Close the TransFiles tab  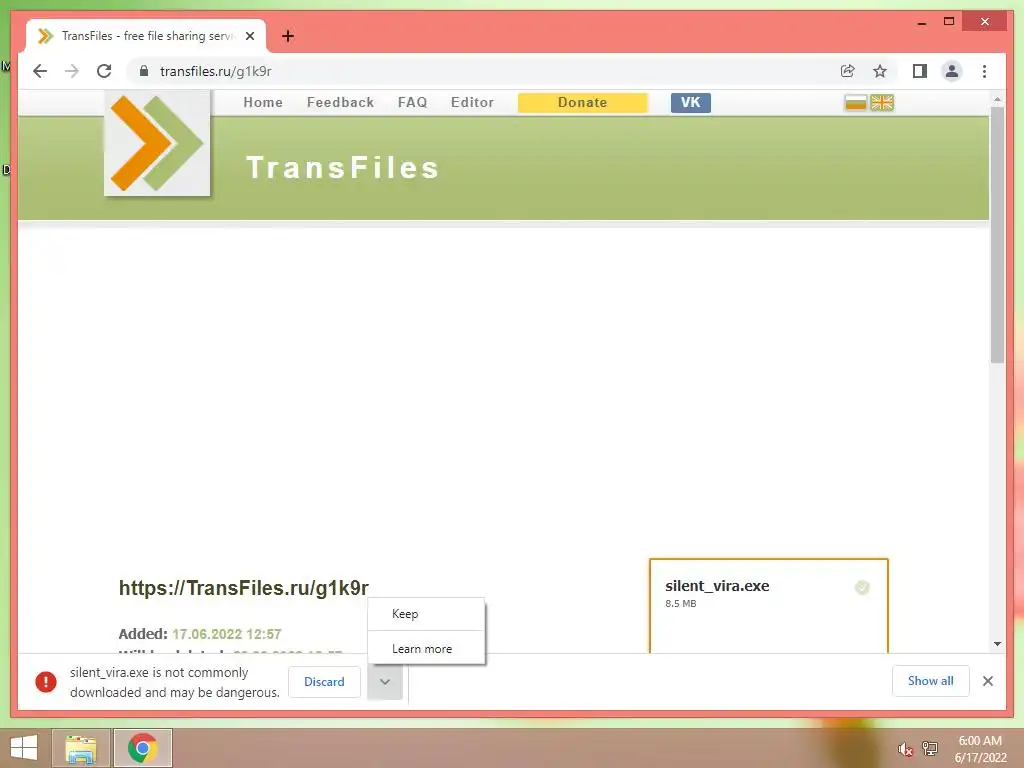click(x=250, y=36)
